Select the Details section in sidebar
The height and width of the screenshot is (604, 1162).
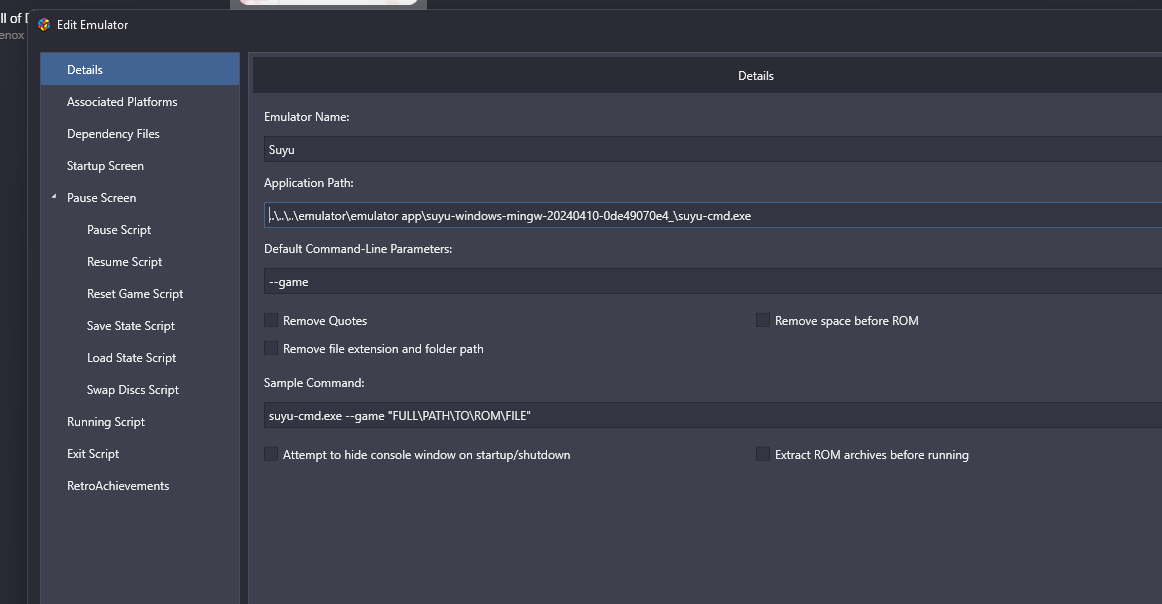coord(85,70)
